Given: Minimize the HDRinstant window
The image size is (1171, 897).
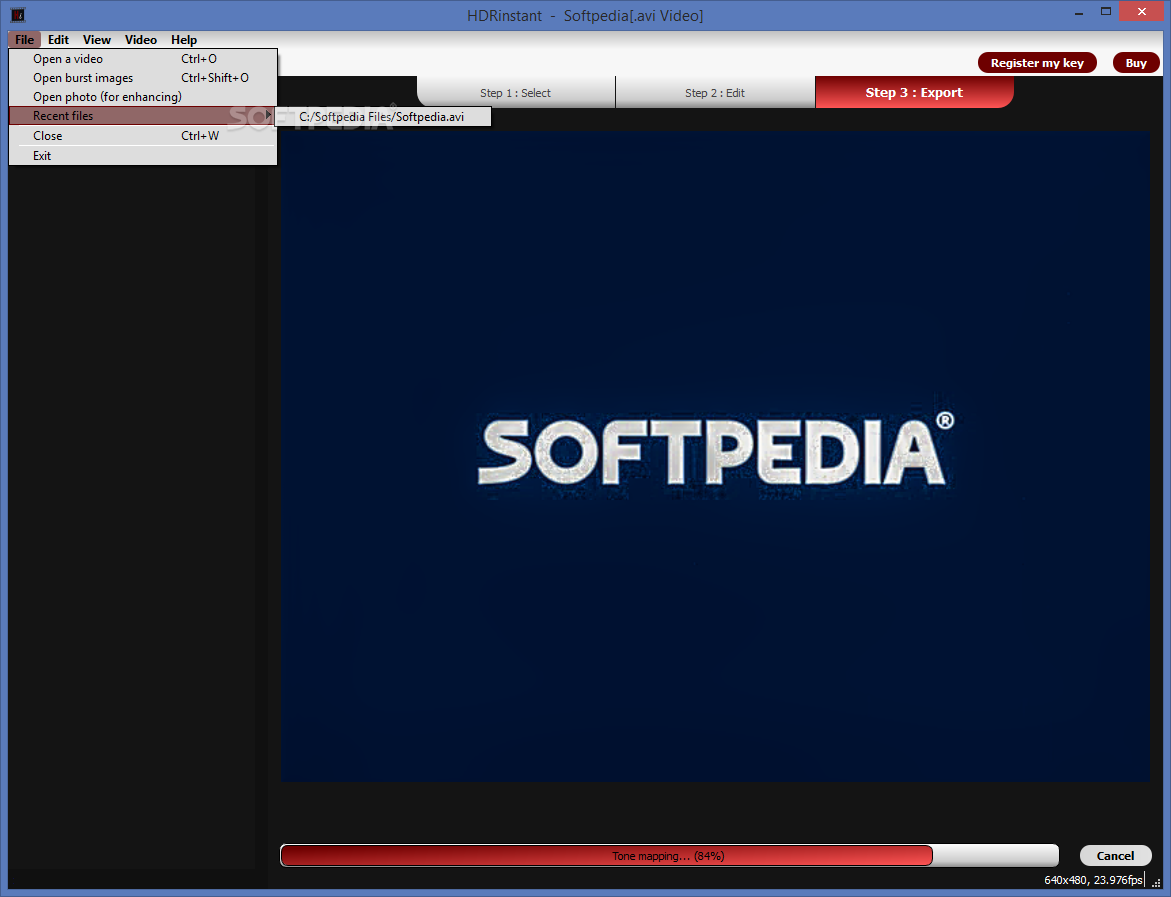Looking at the screenshot, I should pyautogui.click(x=1079, y=13).
